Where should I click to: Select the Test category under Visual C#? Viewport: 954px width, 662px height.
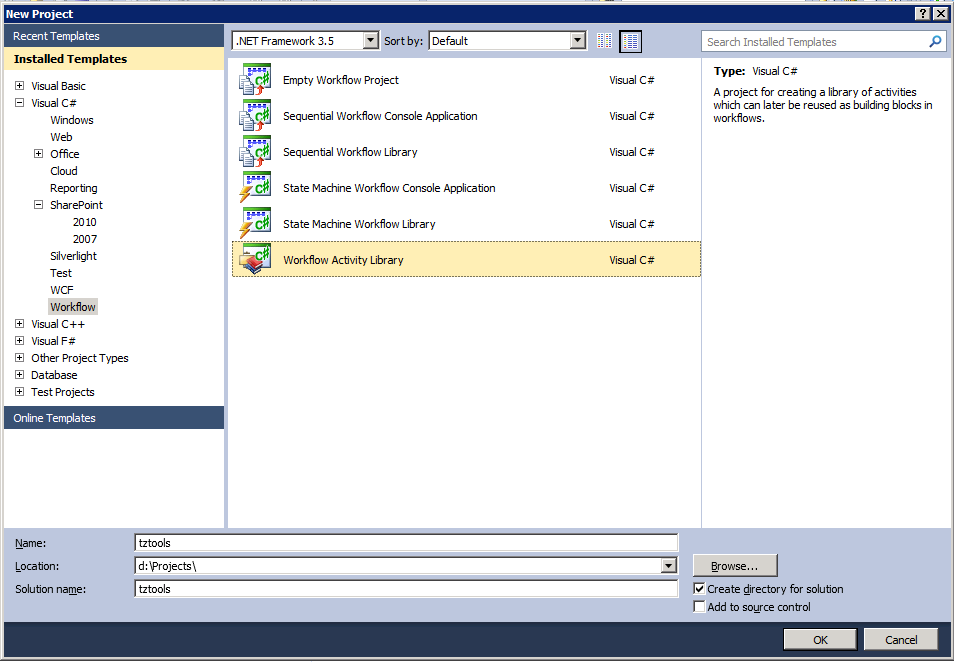pos(61,273)
